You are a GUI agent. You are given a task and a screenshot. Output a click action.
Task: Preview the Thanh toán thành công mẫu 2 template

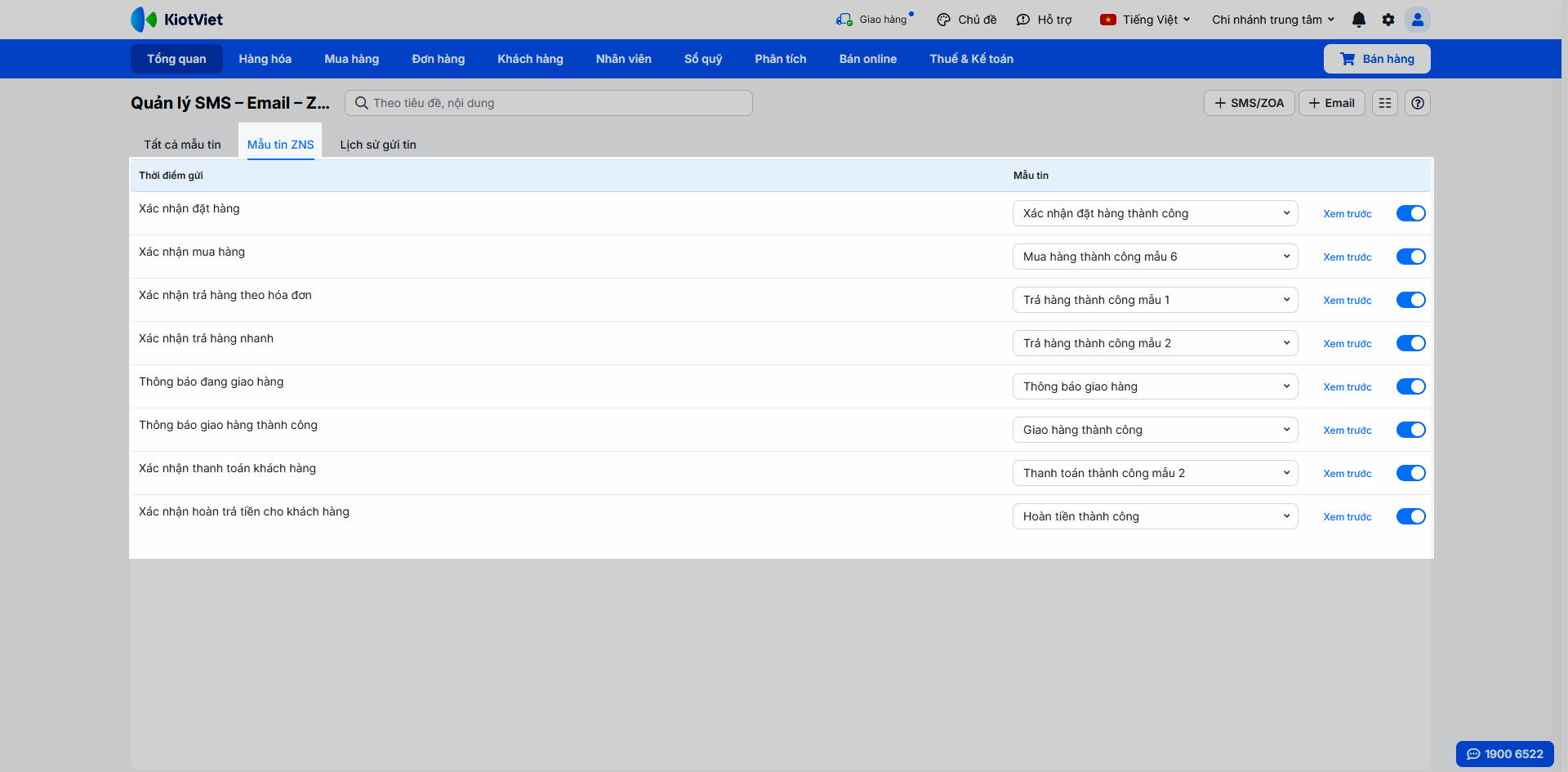pos(1347,473)
